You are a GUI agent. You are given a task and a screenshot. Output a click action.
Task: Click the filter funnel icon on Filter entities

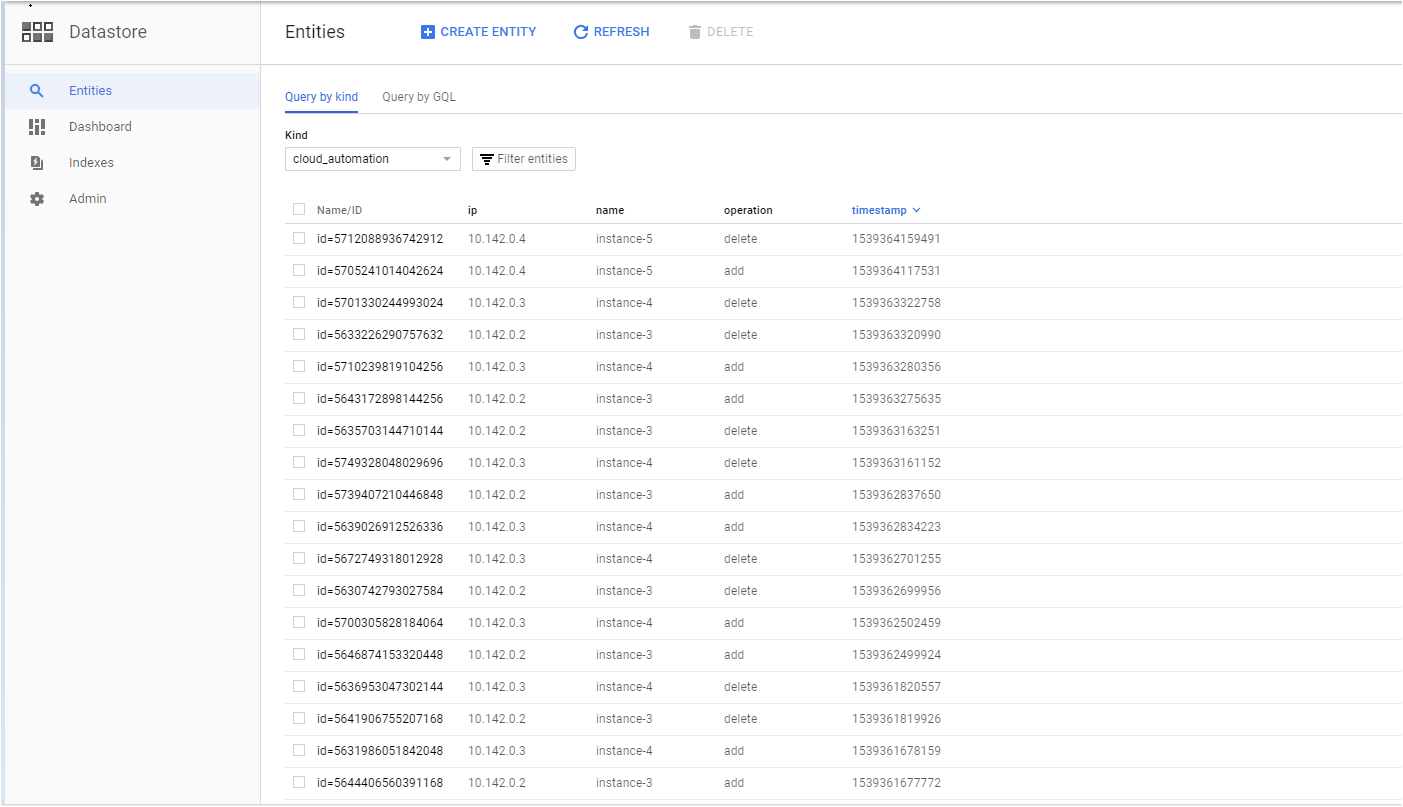[x=487, y=158]
